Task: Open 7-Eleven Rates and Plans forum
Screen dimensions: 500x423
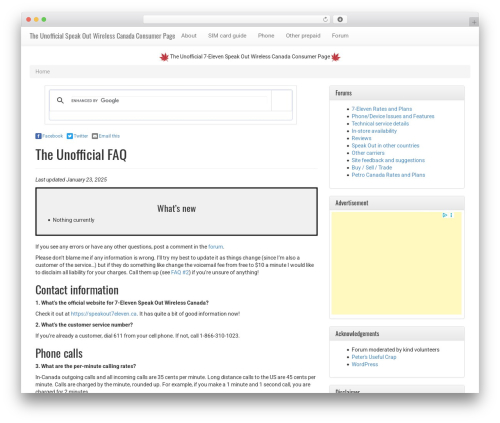Action: [382, 109]
